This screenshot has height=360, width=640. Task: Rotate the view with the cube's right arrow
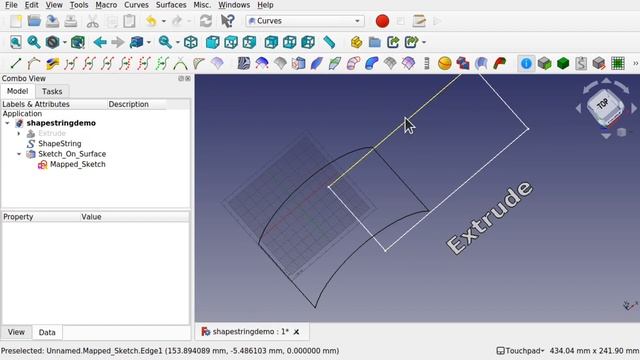(x=633, y=108)
